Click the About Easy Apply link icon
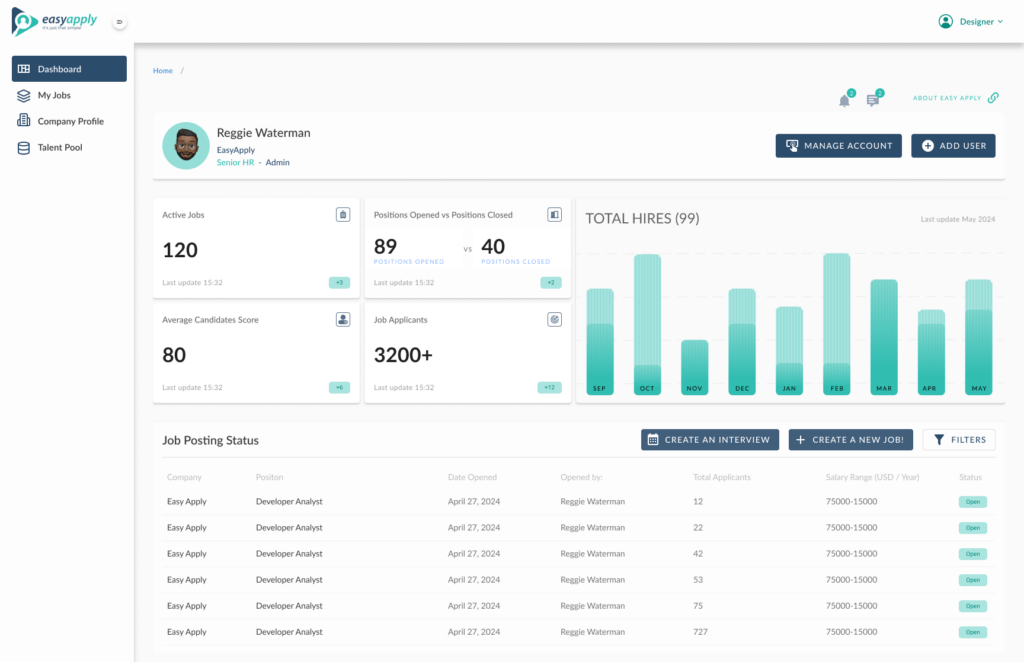1024x662 pixels. [993, 98]
